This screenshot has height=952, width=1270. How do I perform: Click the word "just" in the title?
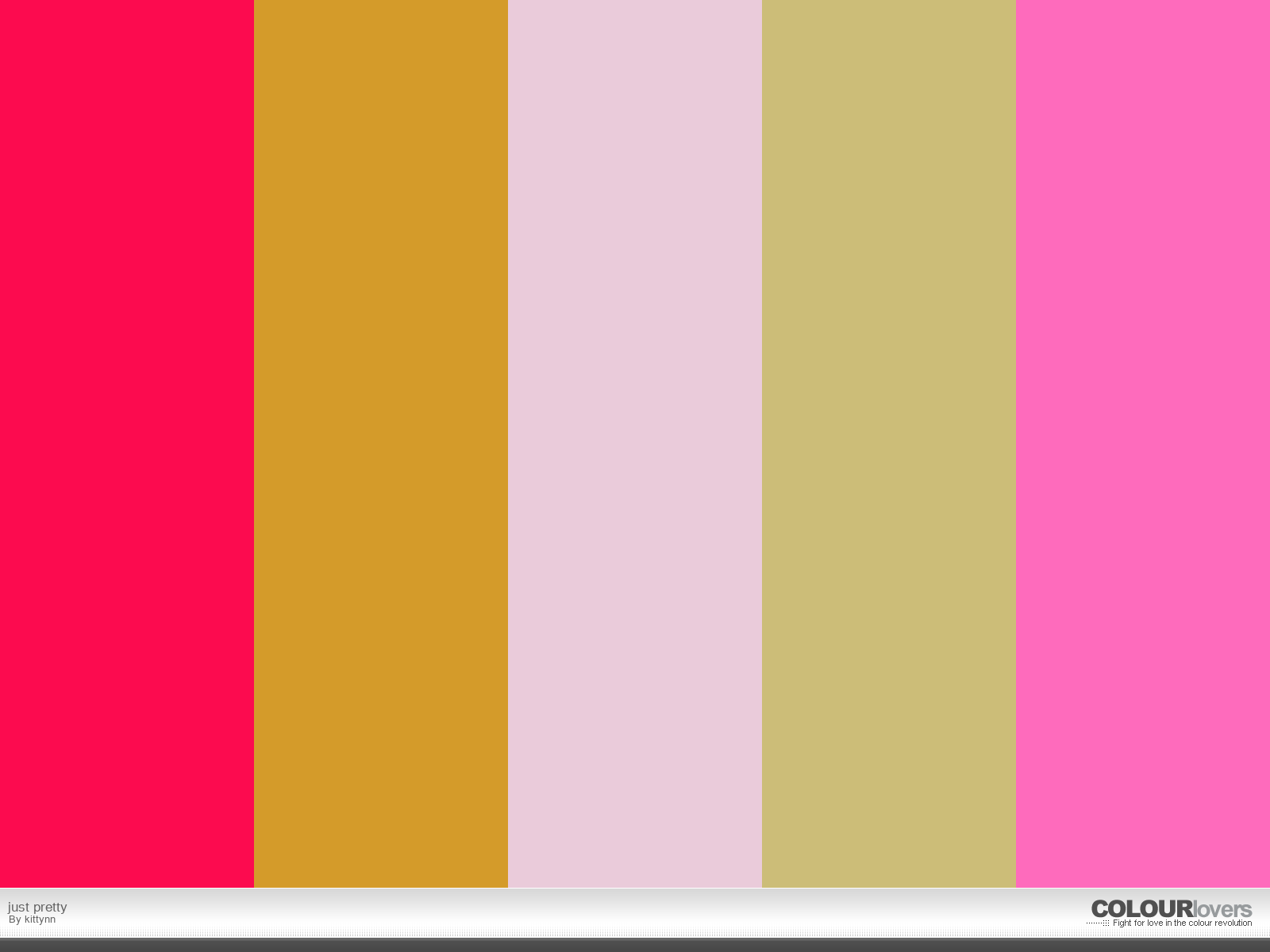click(x=18, y=907)
